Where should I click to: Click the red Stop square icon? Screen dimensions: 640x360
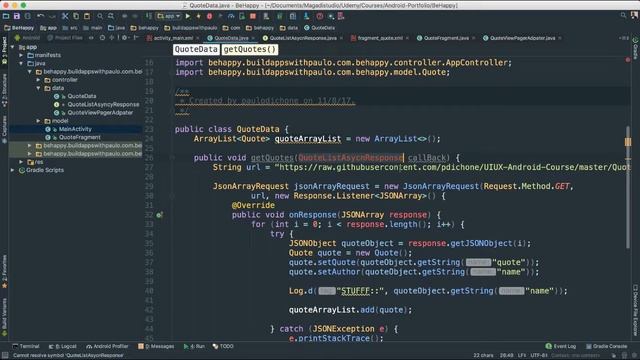[253, 16]
